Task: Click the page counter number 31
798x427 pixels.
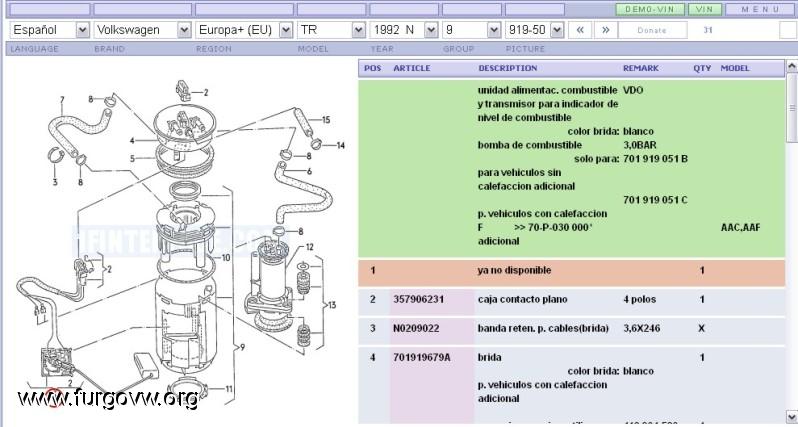Action: [x=707, y=30]
